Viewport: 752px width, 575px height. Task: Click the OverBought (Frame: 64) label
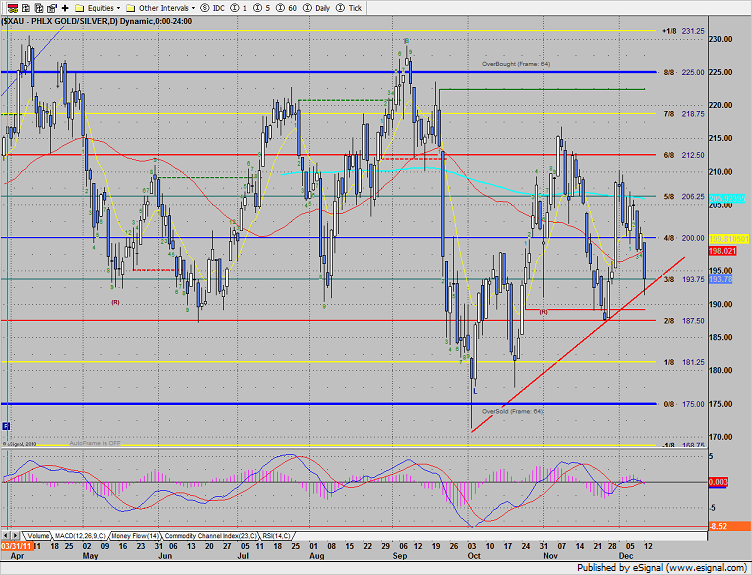516,64
